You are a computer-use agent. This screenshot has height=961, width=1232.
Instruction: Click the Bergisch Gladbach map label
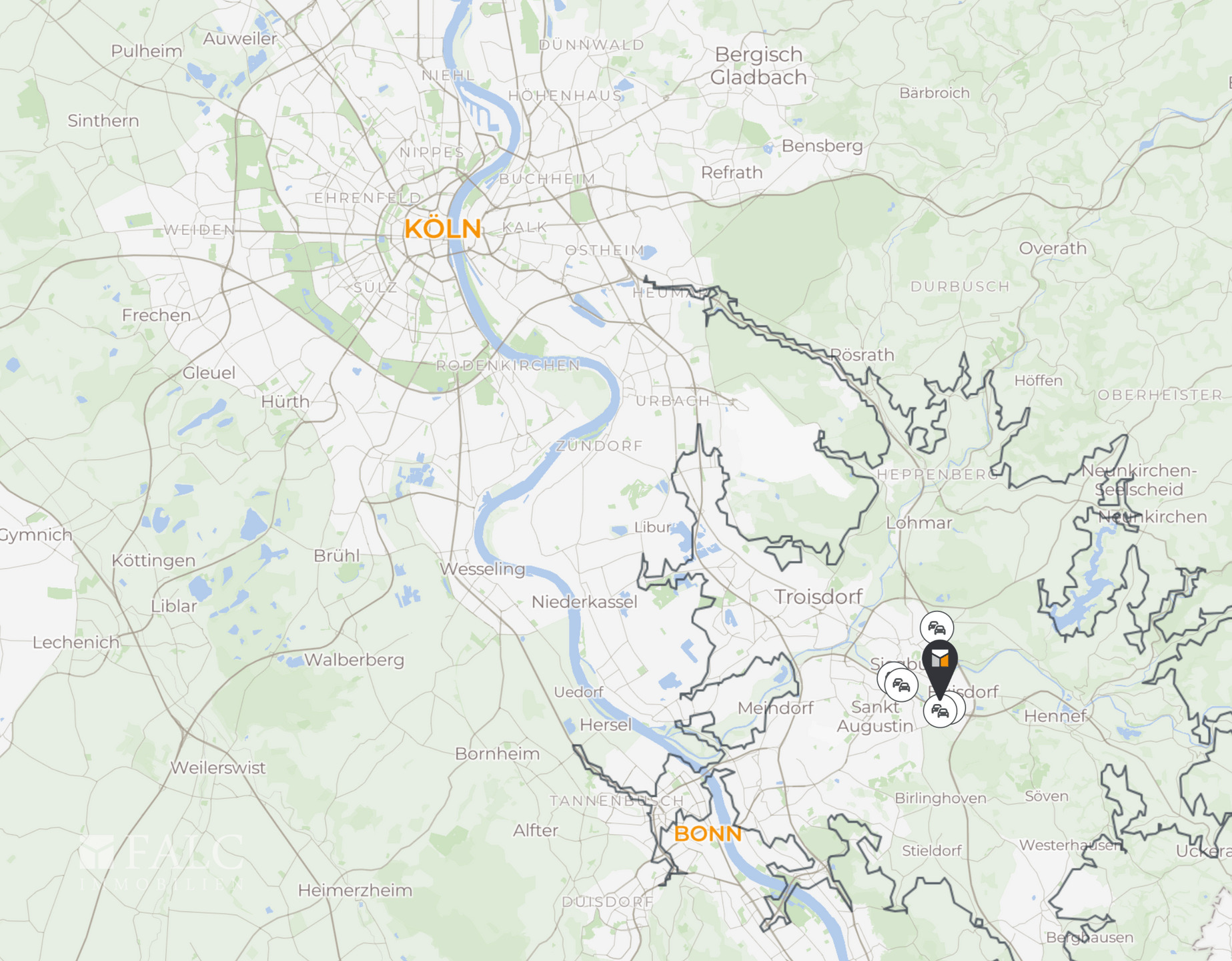(758, 66)
